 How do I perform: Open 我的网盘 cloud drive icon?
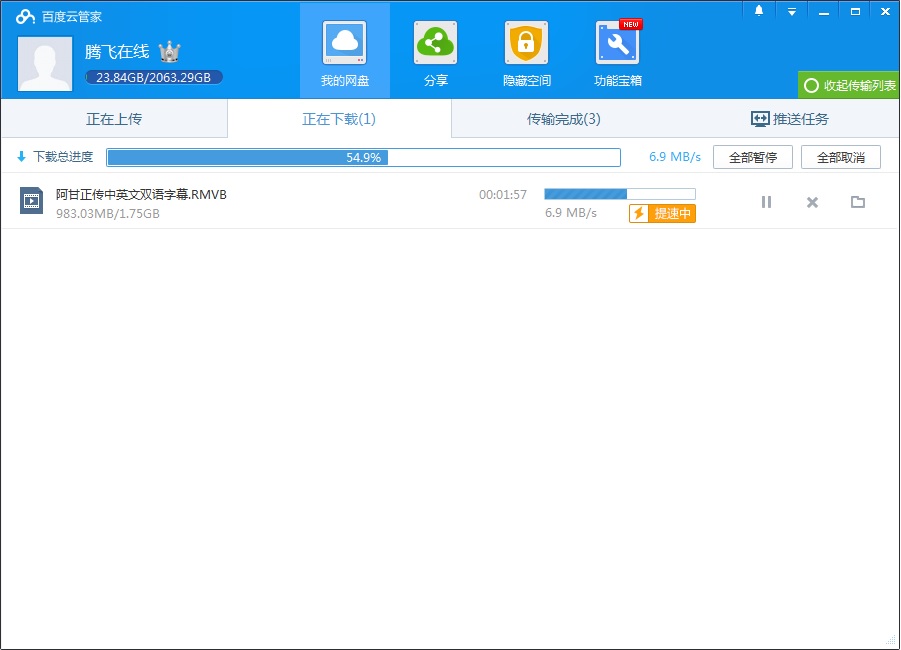345,44
